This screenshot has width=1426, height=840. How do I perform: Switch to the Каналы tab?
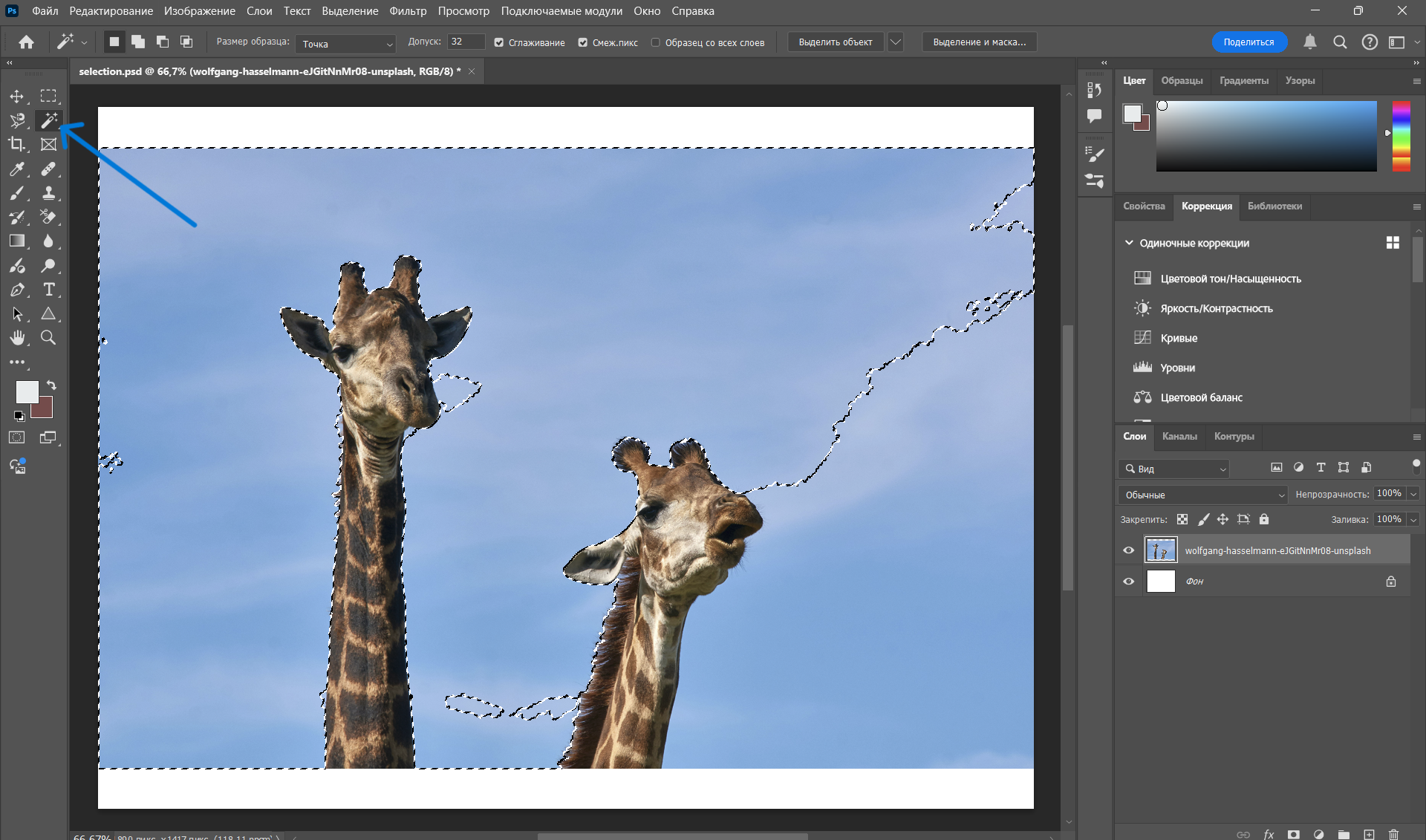pos(1179,436)
